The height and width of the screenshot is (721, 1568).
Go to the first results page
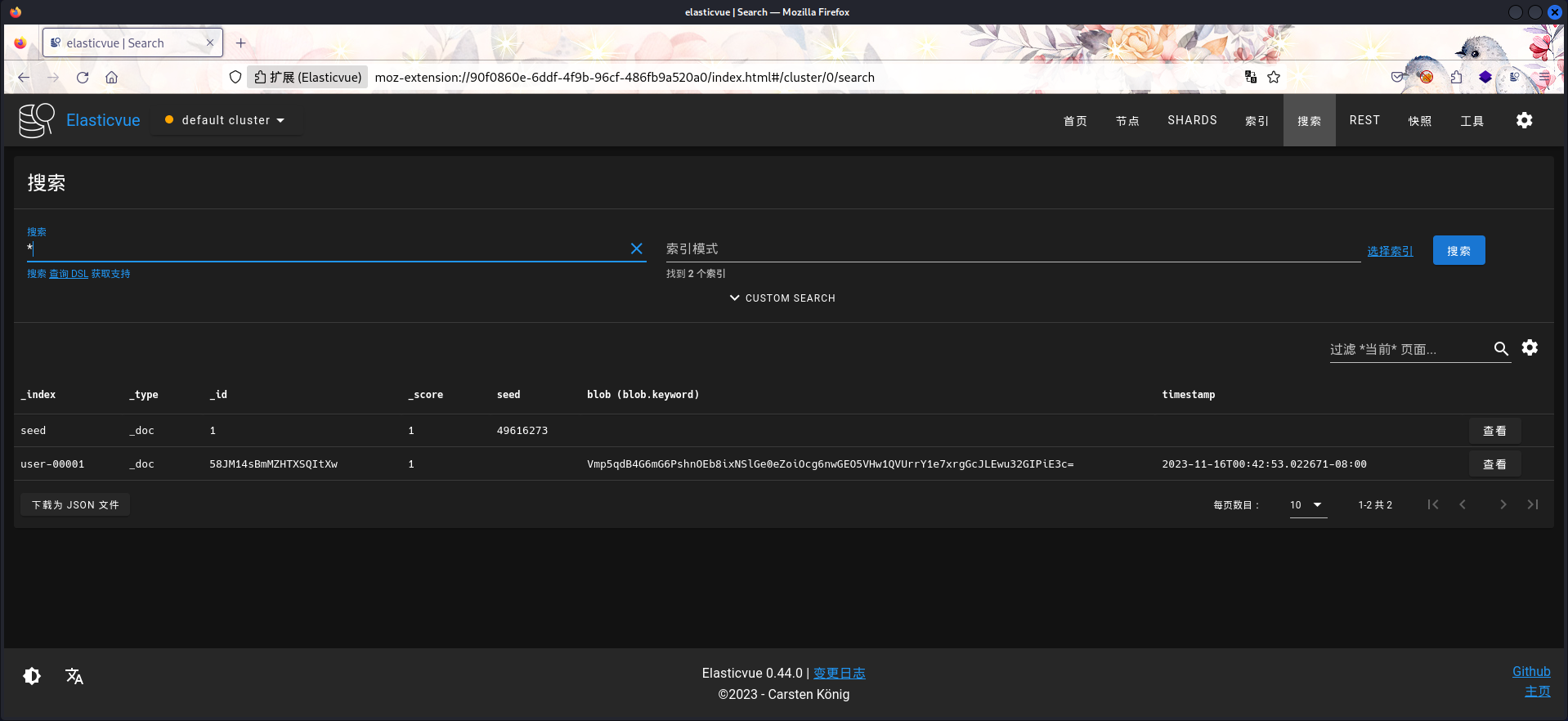pyautogui.click(x=1432, y=504)
